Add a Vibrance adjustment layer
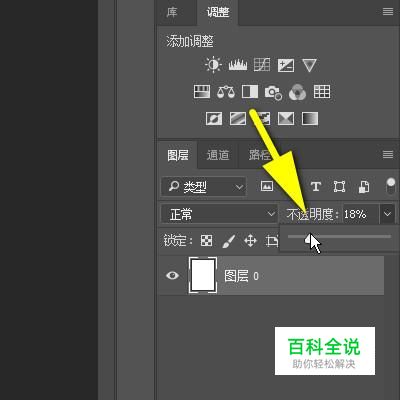Viewport: 400px width, 400px height. pos(309,65)
